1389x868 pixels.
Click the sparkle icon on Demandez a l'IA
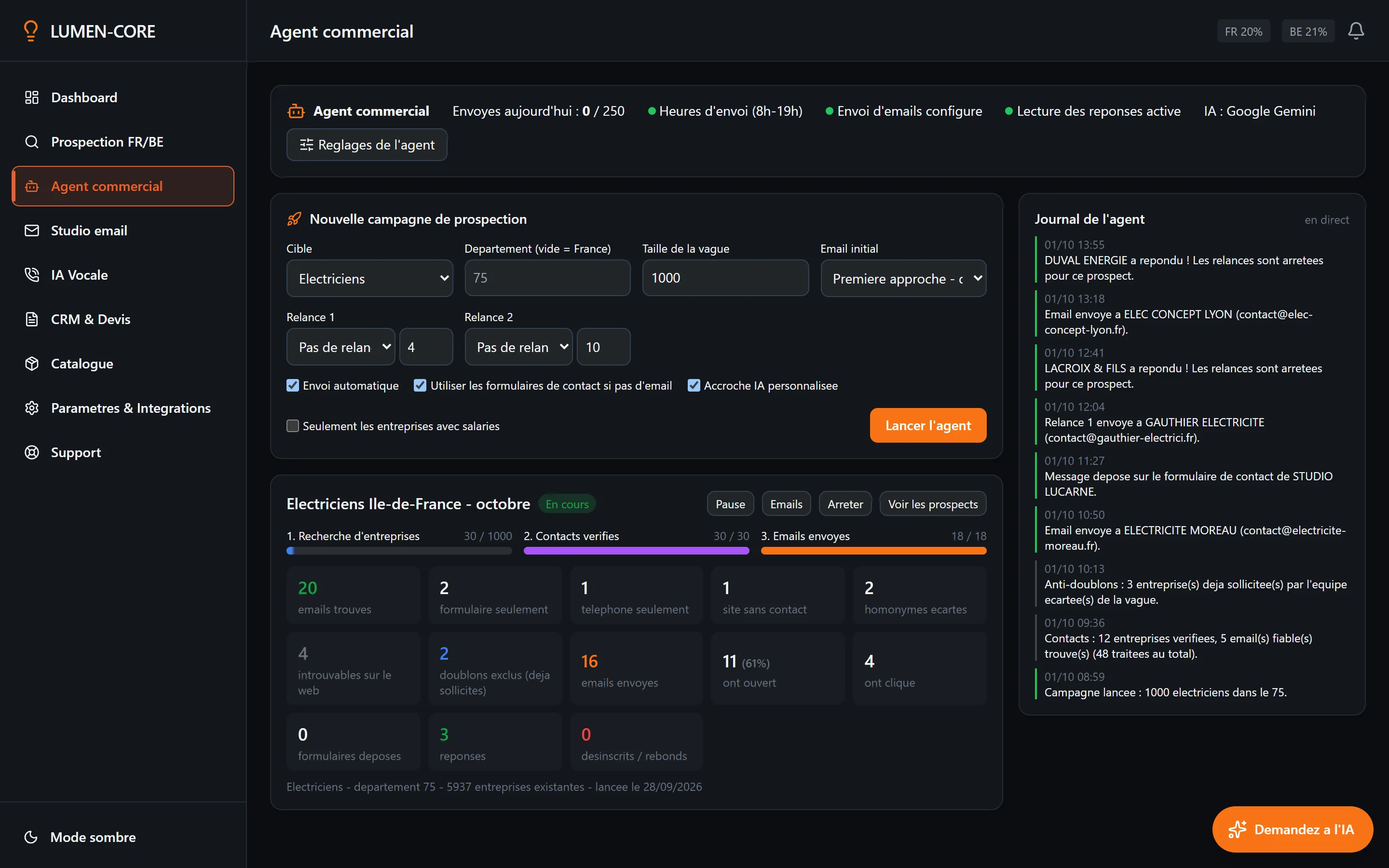1238,829
